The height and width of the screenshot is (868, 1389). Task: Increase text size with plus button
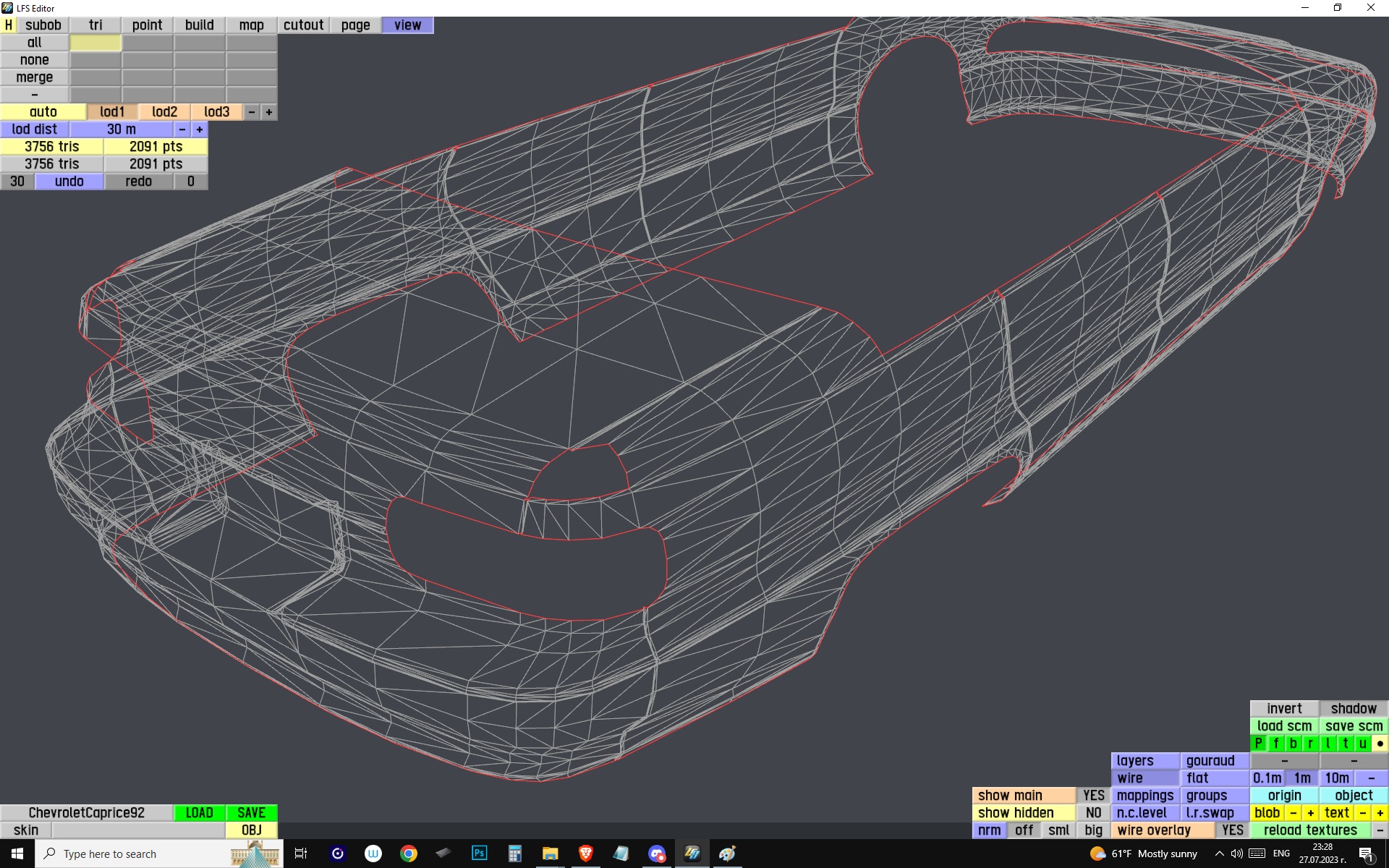pyautogui.click(x=1380, y=813)
